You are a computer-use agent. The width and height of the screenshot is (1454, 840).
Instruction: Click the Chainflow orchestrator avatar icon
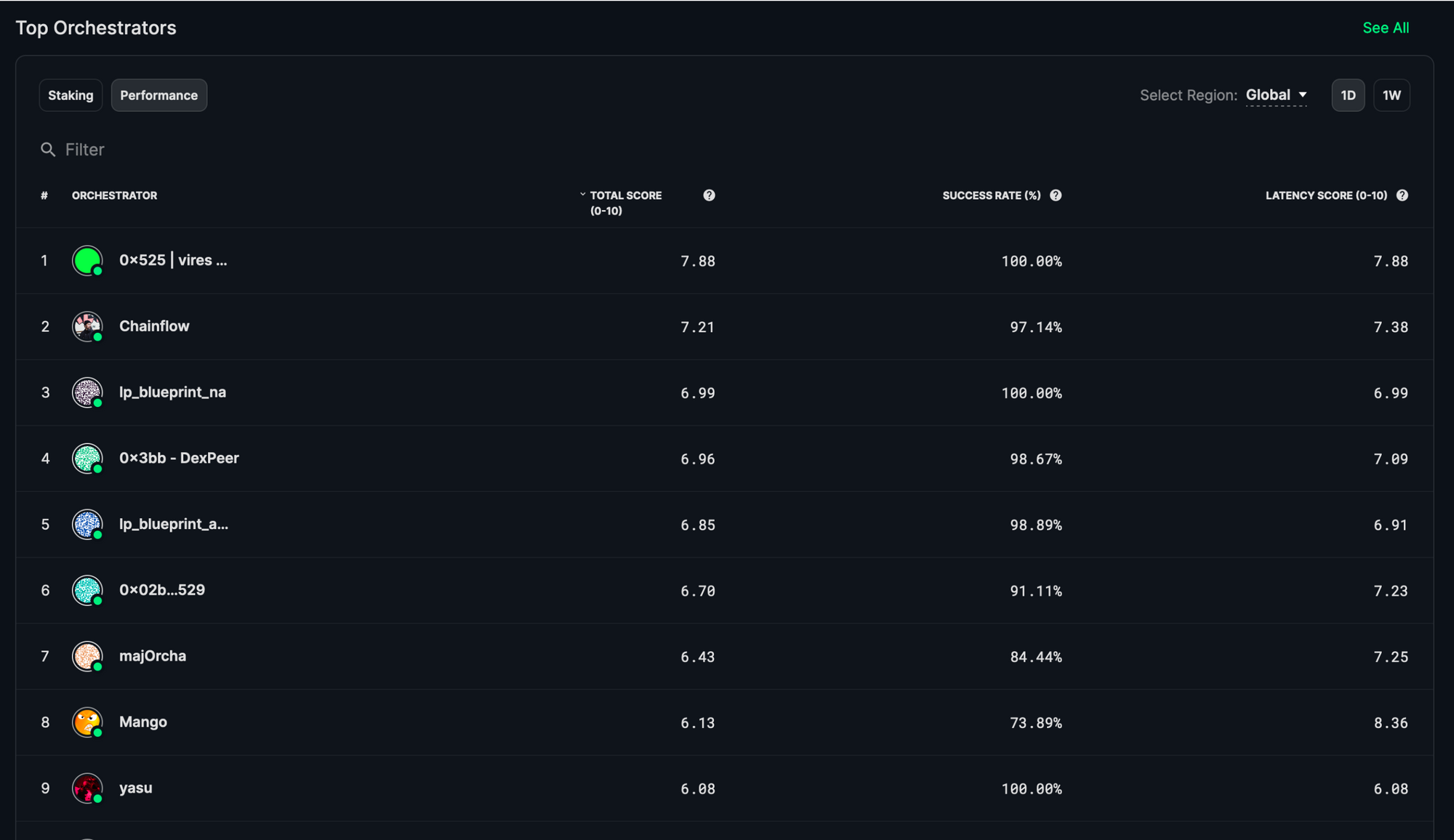point(89,324)
